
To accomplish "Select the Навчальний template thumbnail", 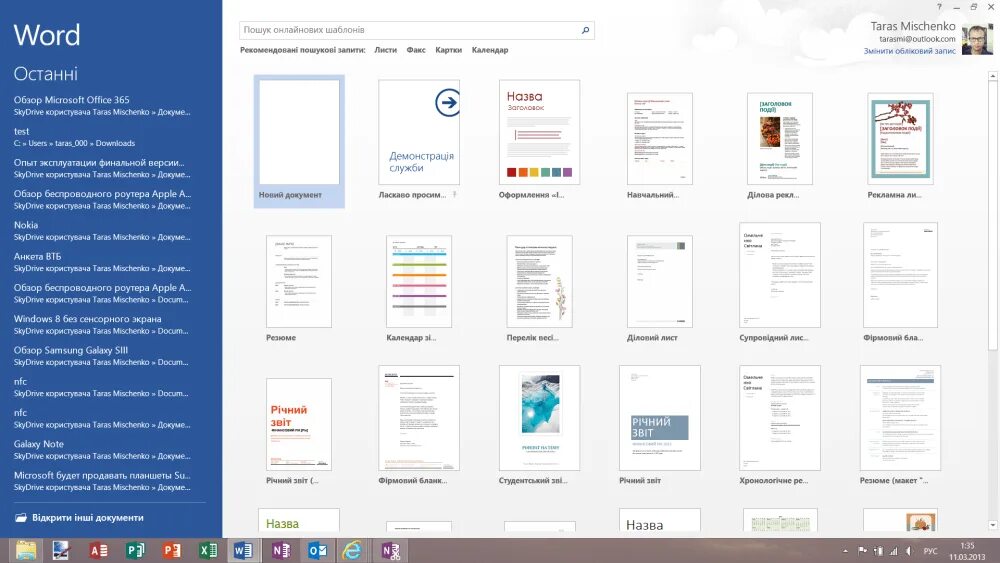I will [x=659, y=138].
